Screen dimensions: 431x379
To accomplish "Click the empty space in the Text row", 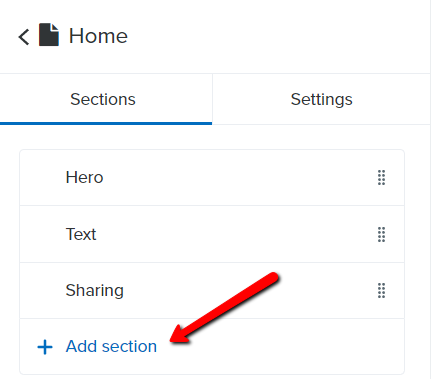I will point(233,234).
